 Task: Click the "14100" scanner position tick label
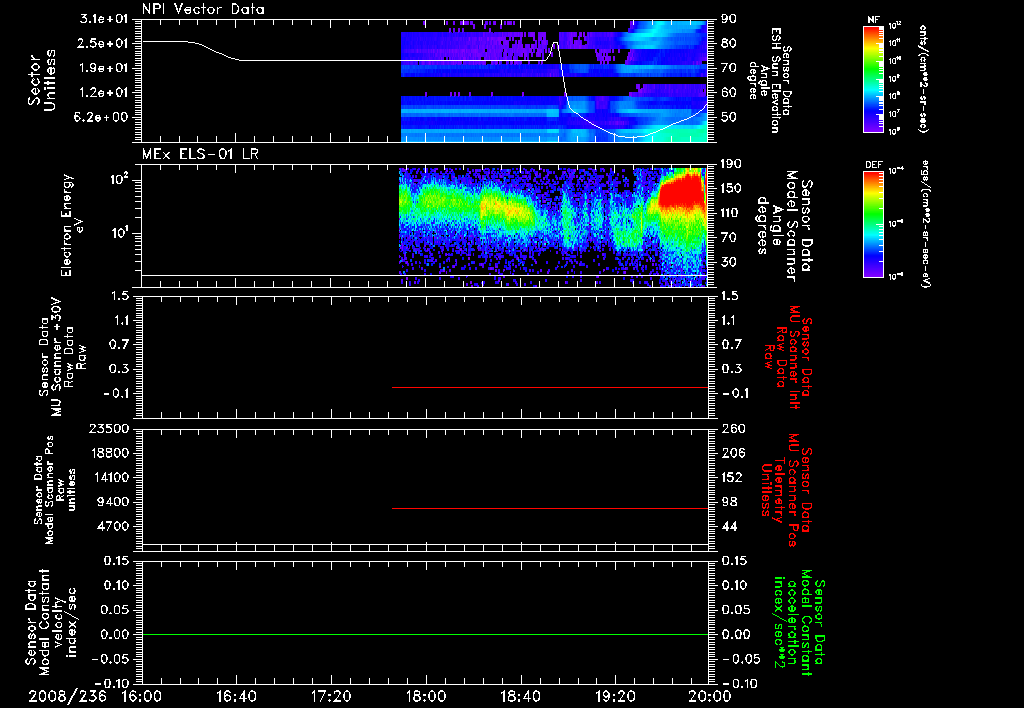108,477
